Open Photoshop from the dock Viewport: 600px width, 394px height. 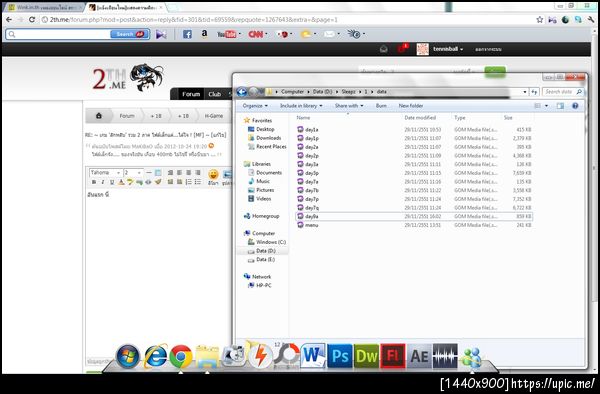(x=340, y=356)
